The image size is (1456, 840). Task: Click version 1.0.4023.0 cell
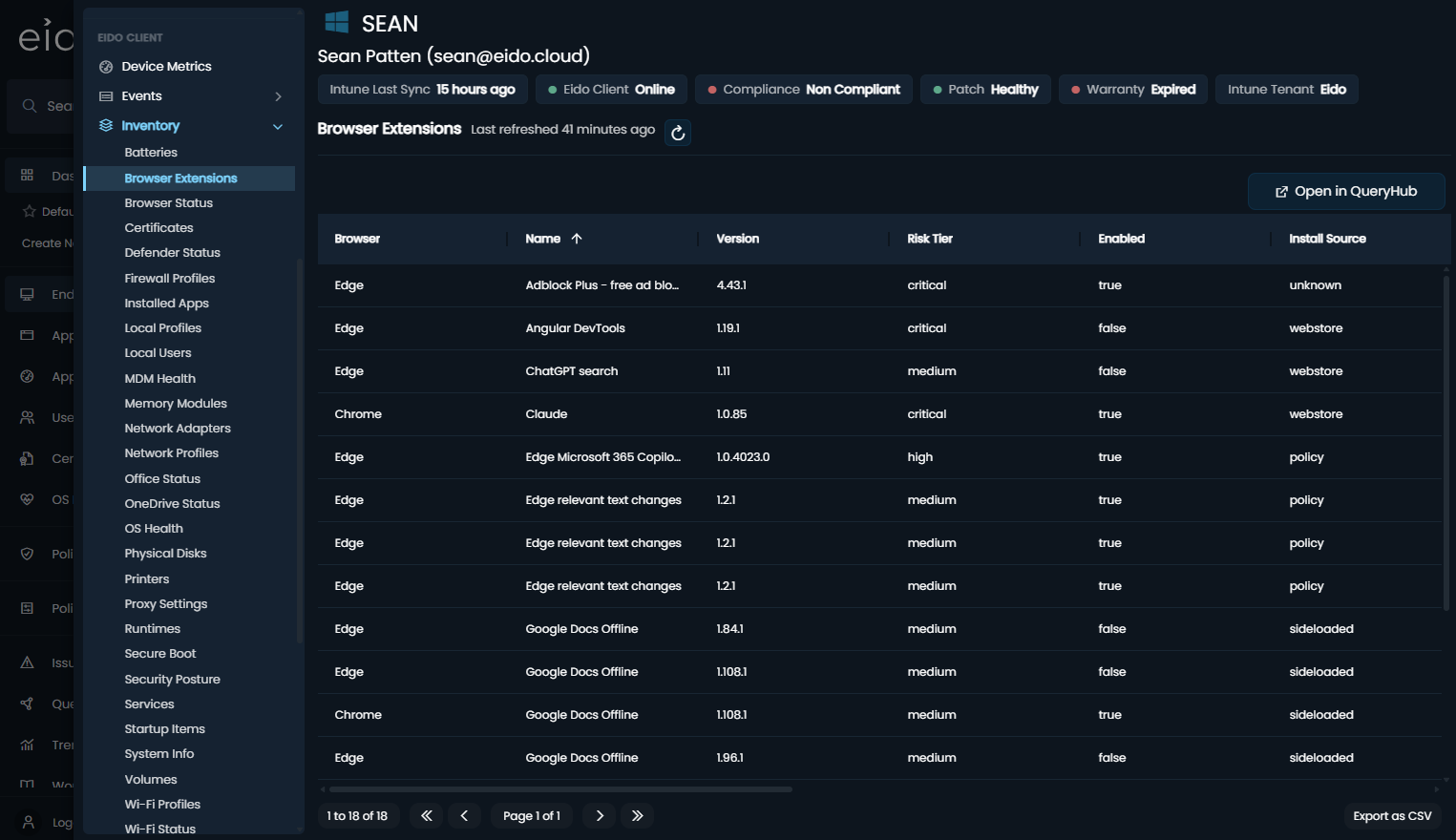[x=743, y=457]
